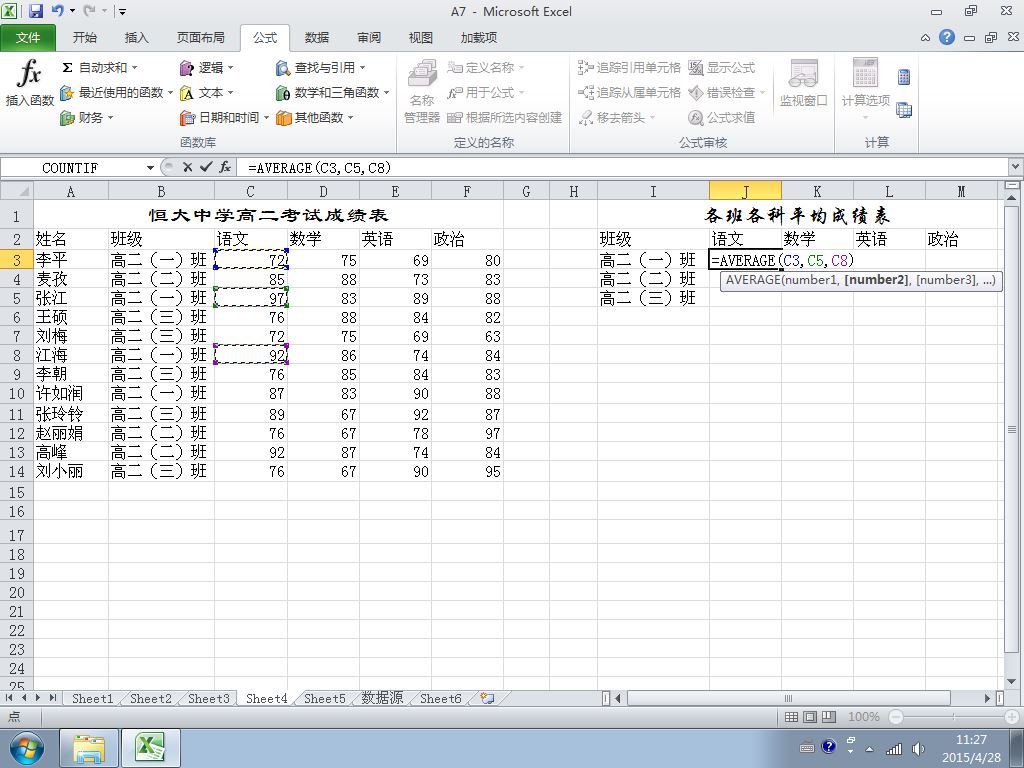This screenshot has width=1024, height=768.
Task: Click the volume speaker icon in system tray
Action: (x=918, y=749)
